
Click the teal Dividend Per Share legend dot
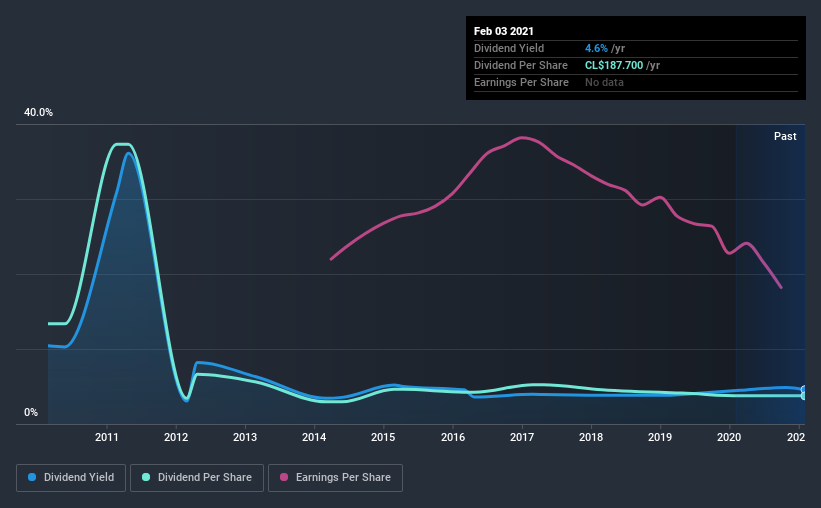tap(146, 477)
